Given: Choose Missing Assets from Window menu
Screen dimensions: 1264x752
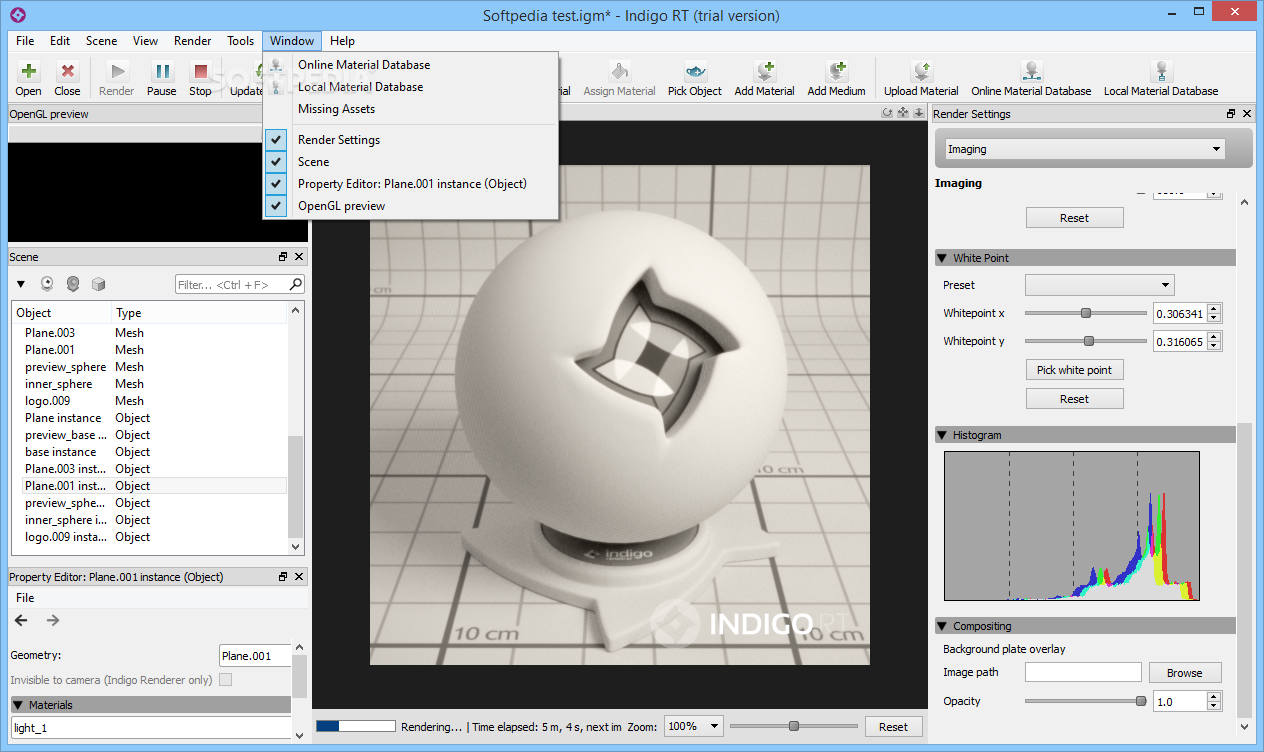Looking at the screenshot, I should point(336,109).
